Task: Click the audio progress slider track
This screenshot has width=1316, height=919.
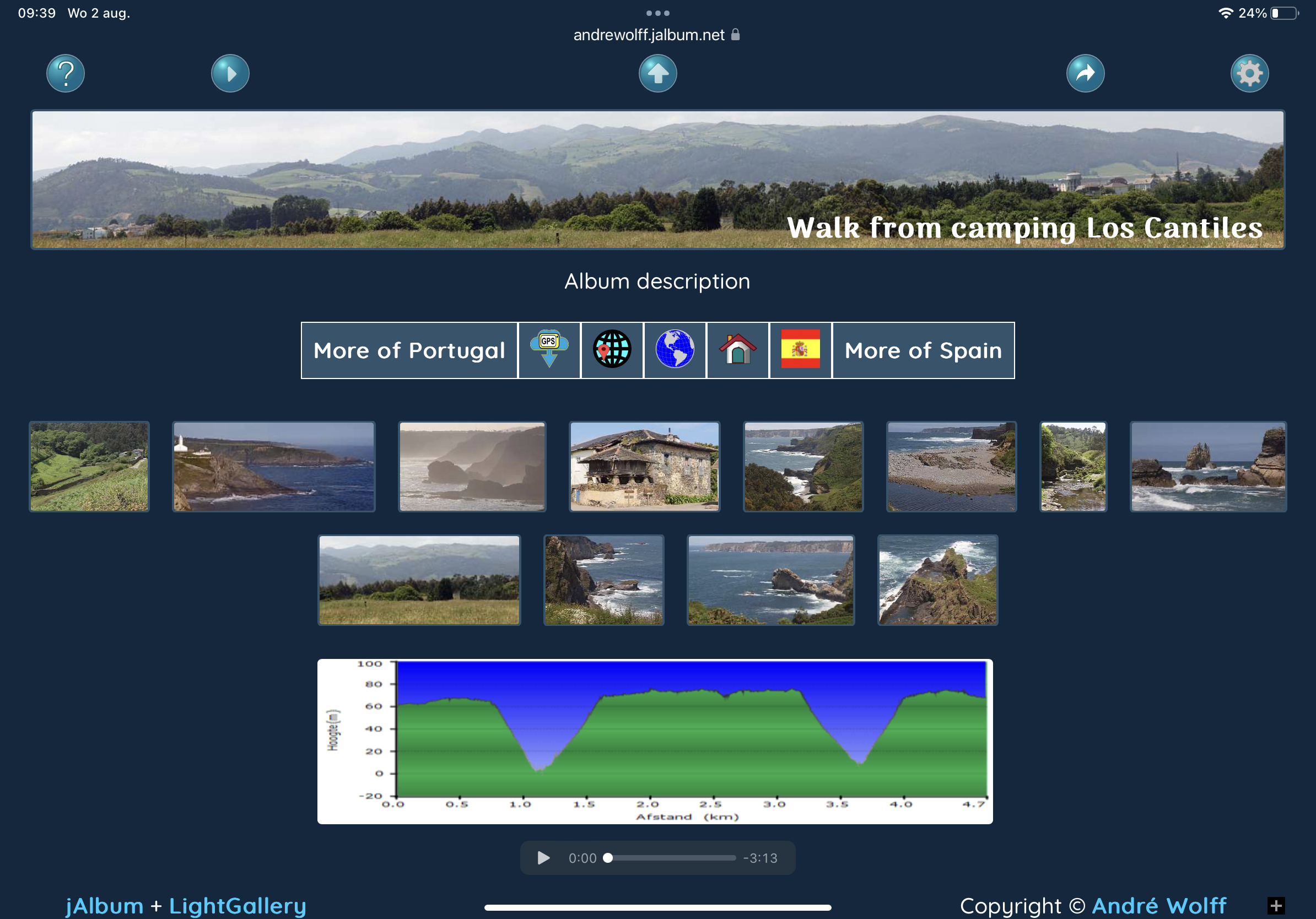Action: pyautogui.click(x=671, y=858)
